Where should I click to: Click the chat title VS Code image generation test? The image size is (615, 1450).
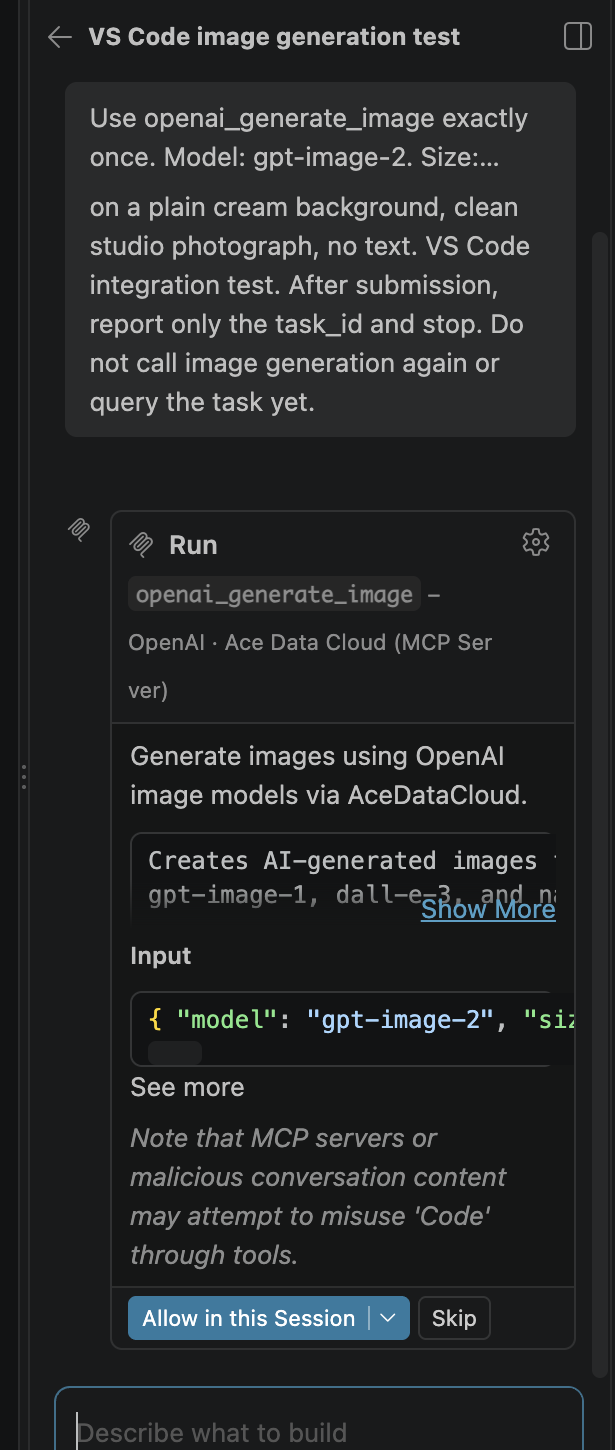tap(274, 37)
